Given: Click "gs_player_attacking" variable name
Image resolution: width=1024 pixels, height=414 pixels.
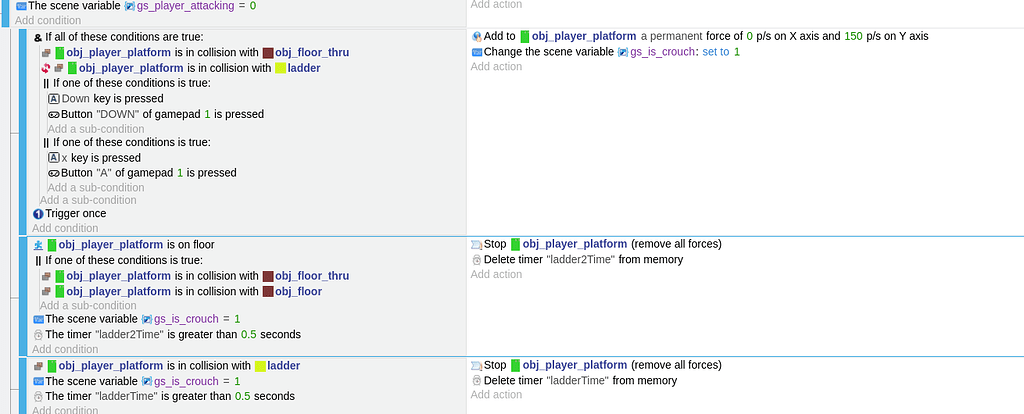Looking at the screenshot, I should point(185,6).
